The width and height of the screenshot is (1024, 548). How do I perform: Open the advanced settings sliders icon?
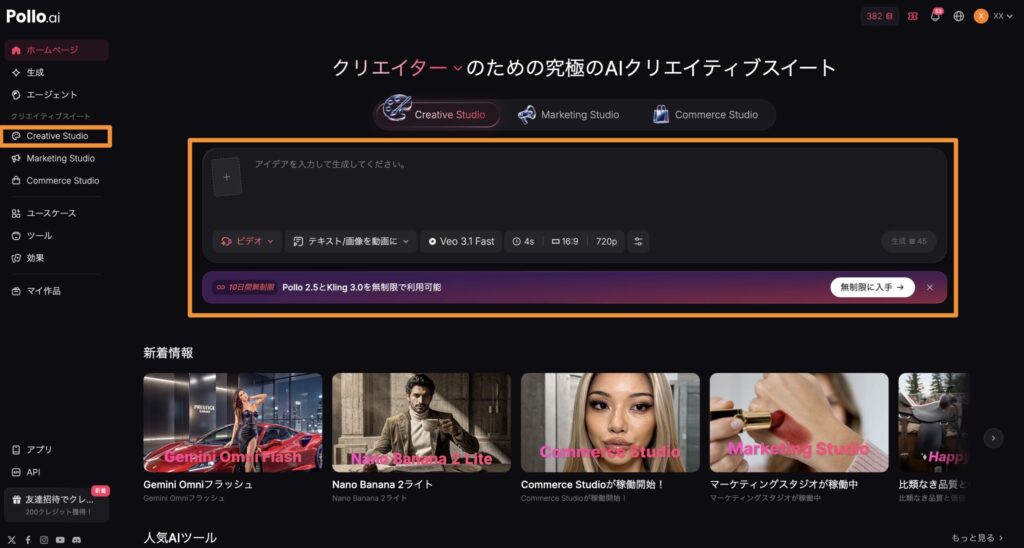click(638, 241)
